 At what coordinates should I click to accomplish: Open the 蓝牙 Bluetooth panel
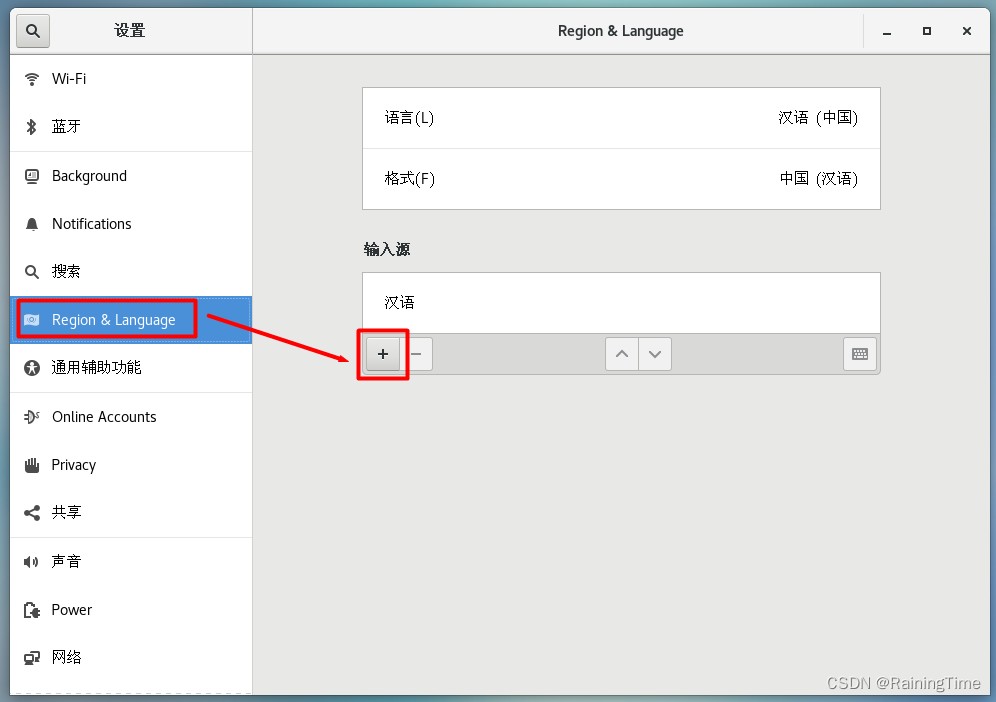tap(131, 126)
